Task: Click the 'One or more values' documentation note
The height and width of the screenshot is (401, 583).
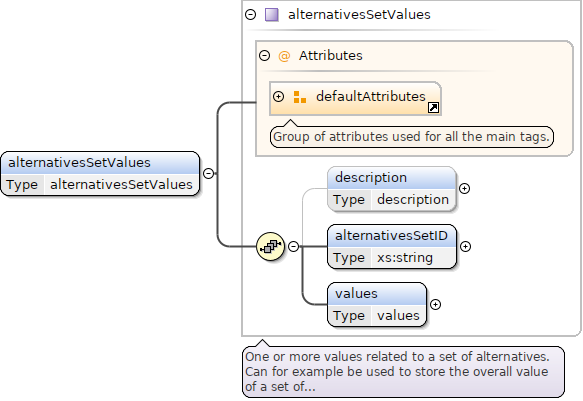Action: (x=403, y=372)
